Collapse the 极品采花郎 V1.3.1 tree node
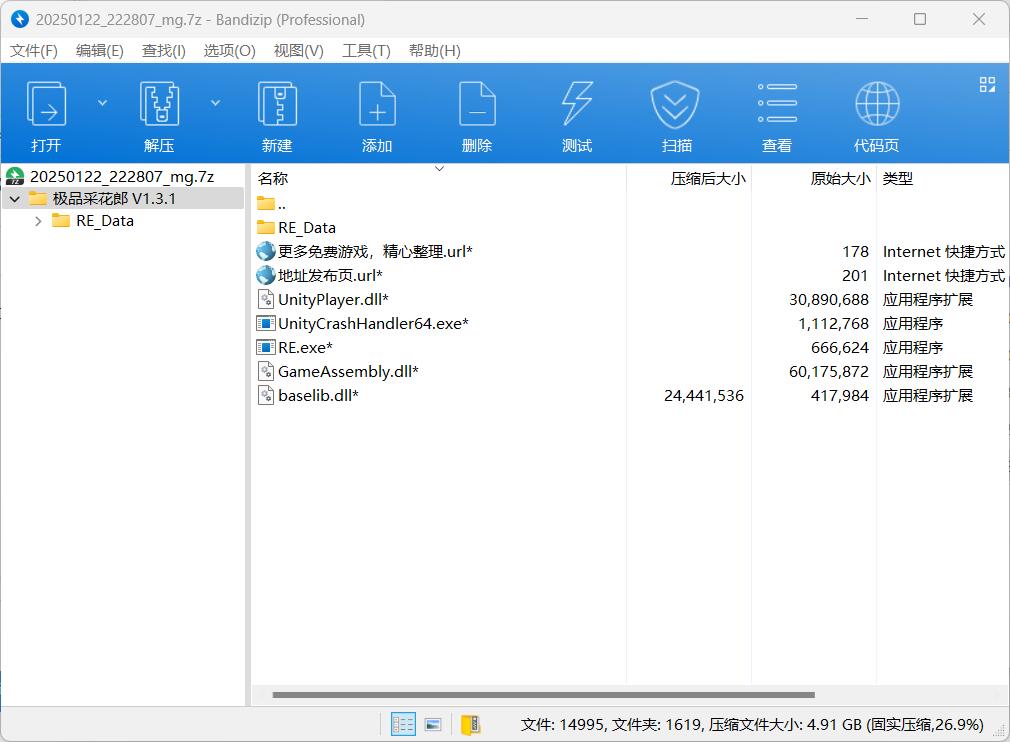This screenshot has width=1010, height=742. [x=15, y=199]
